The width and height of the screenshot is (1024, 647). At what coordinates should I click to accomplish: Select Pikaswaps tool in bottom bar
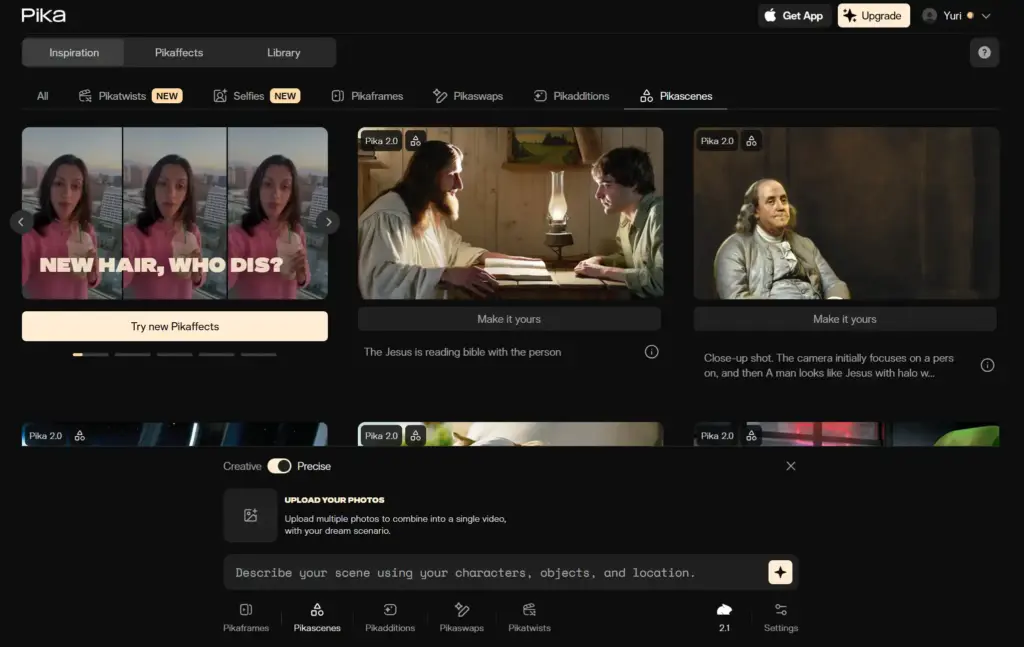(x=462, y=617)
